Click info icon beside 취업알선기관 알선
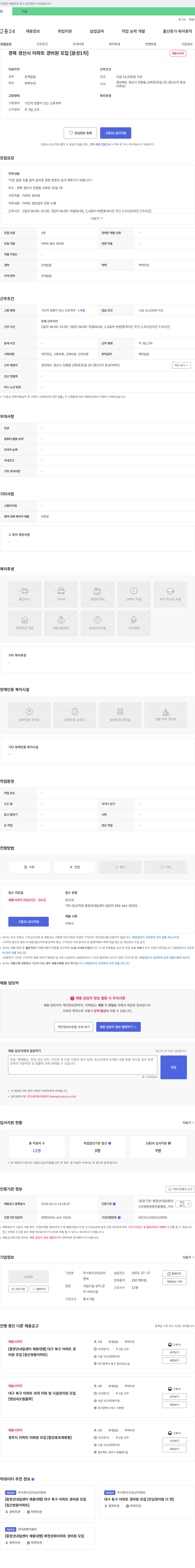 pos(110,1143)
